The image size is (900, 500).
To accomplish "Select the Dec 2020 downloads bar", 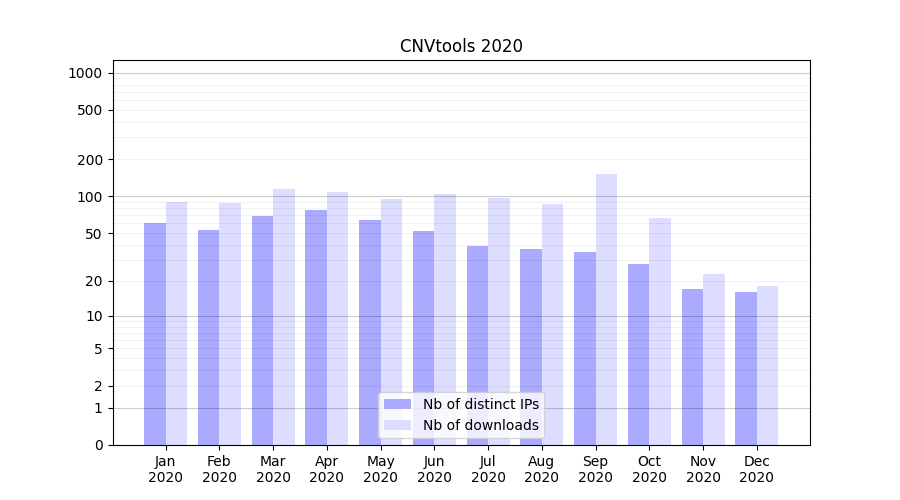I will click(767, 366).
